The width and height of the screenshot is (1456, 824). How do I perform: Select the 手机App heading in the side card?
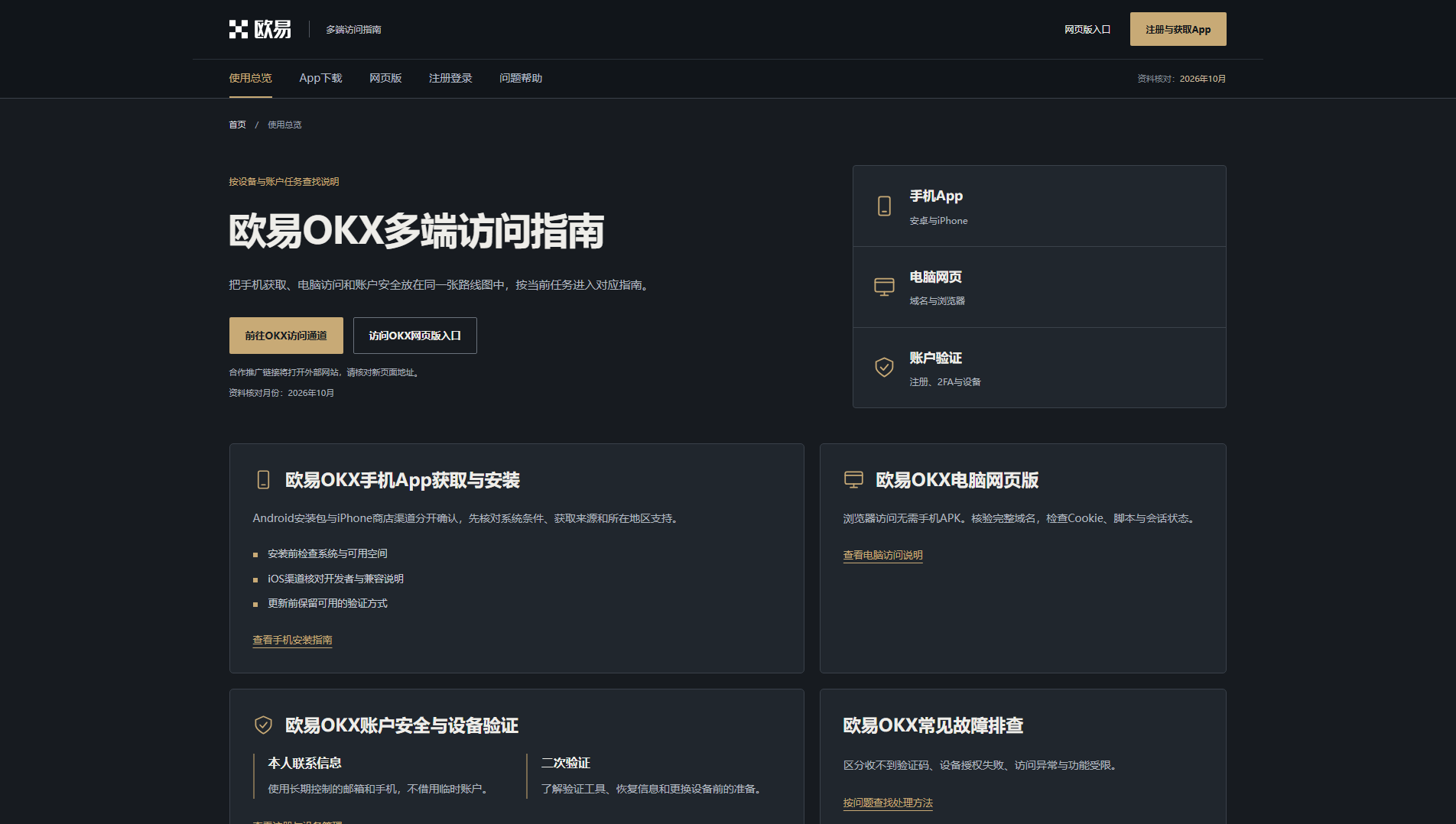936,196
